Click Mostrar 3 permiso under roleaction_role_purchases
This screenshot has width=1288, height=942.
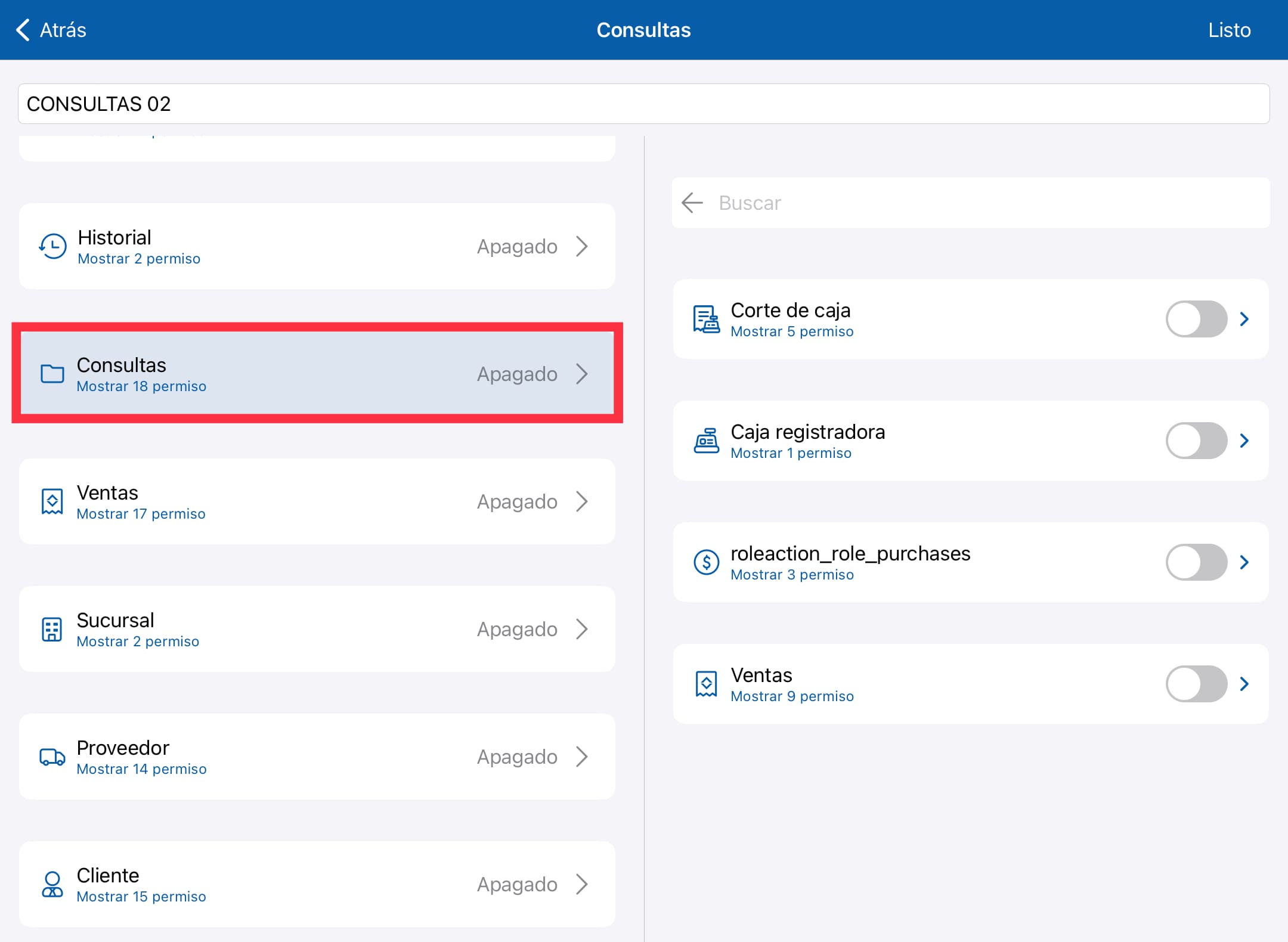pos(792,575)
